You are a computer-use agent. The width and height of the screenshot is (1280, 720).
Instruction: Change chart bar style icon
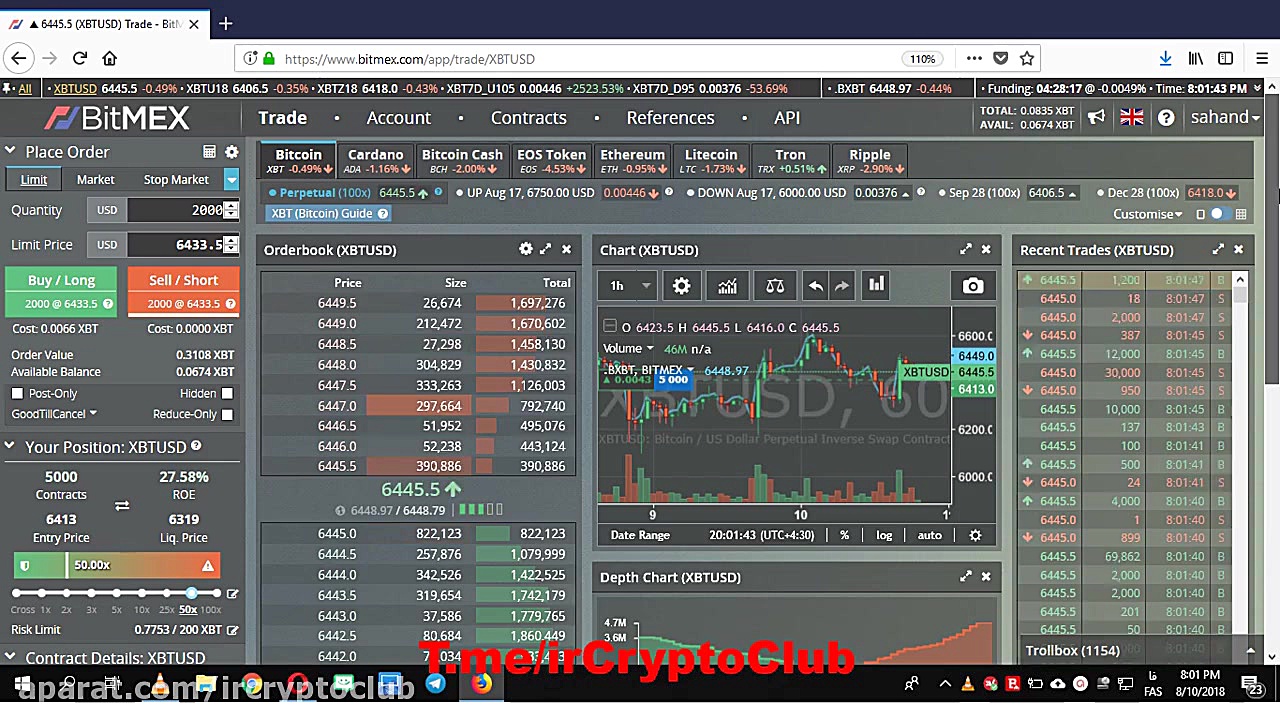coord(877,285)
